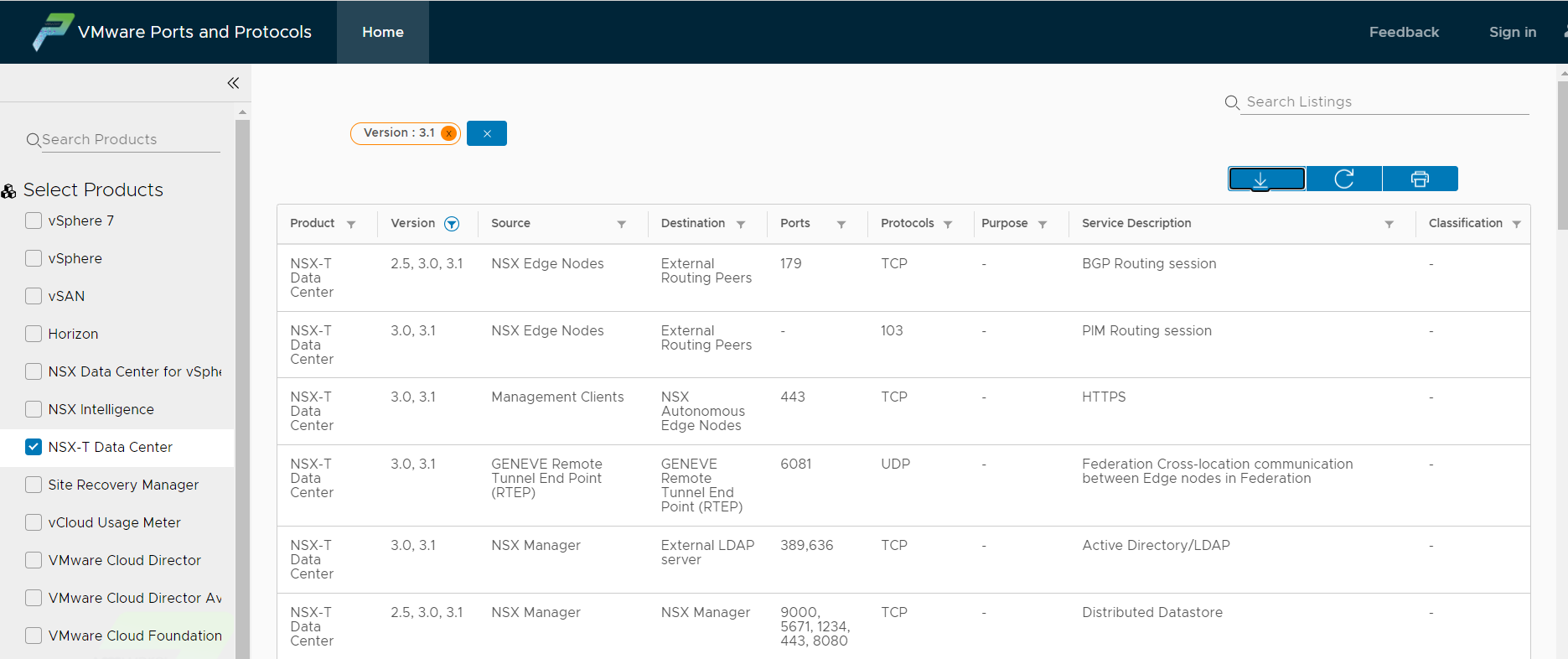Click the protocol 103 cell
Screen dimensions: 1568x659
coord(892,331)
